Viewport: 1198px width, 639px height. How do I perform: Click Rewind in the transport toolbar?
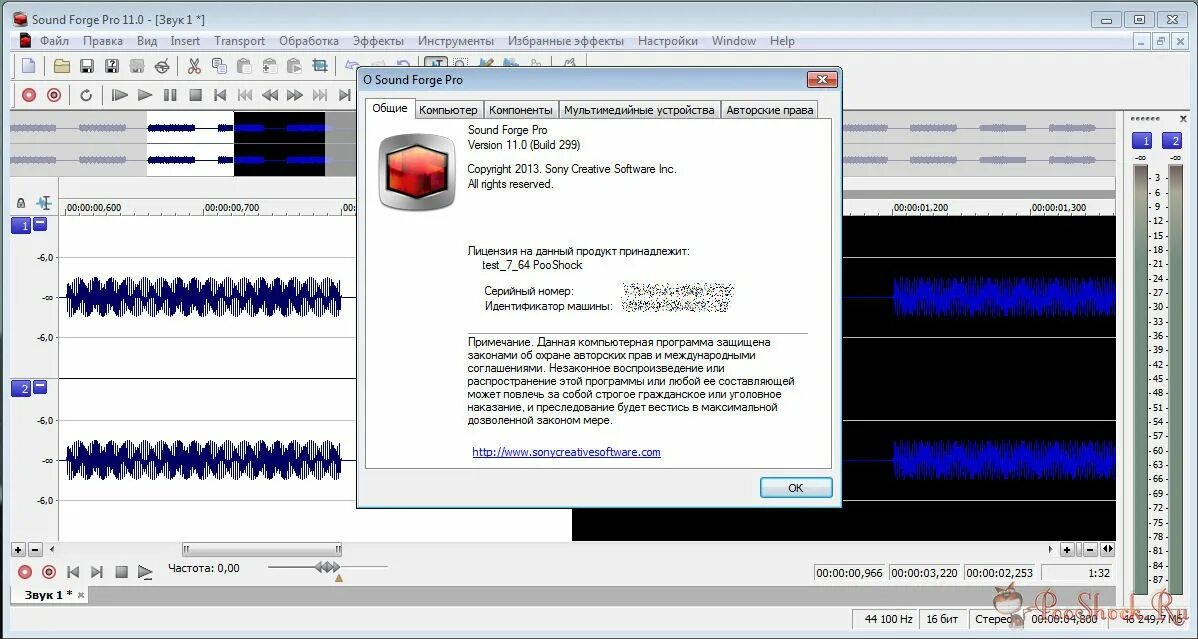click(270, 96)
